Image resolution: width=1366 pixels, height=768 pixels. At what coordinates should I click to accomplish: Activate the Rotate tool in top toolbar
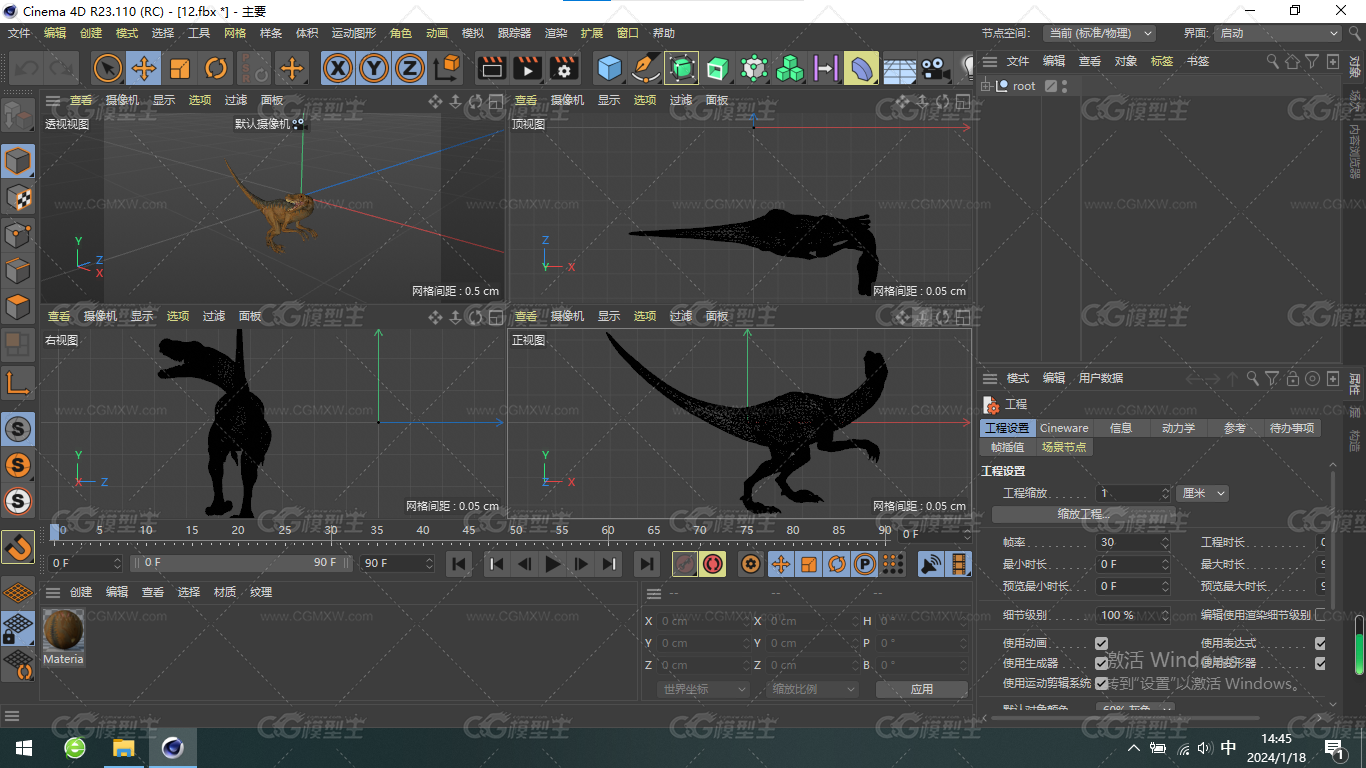coord(216,68)
